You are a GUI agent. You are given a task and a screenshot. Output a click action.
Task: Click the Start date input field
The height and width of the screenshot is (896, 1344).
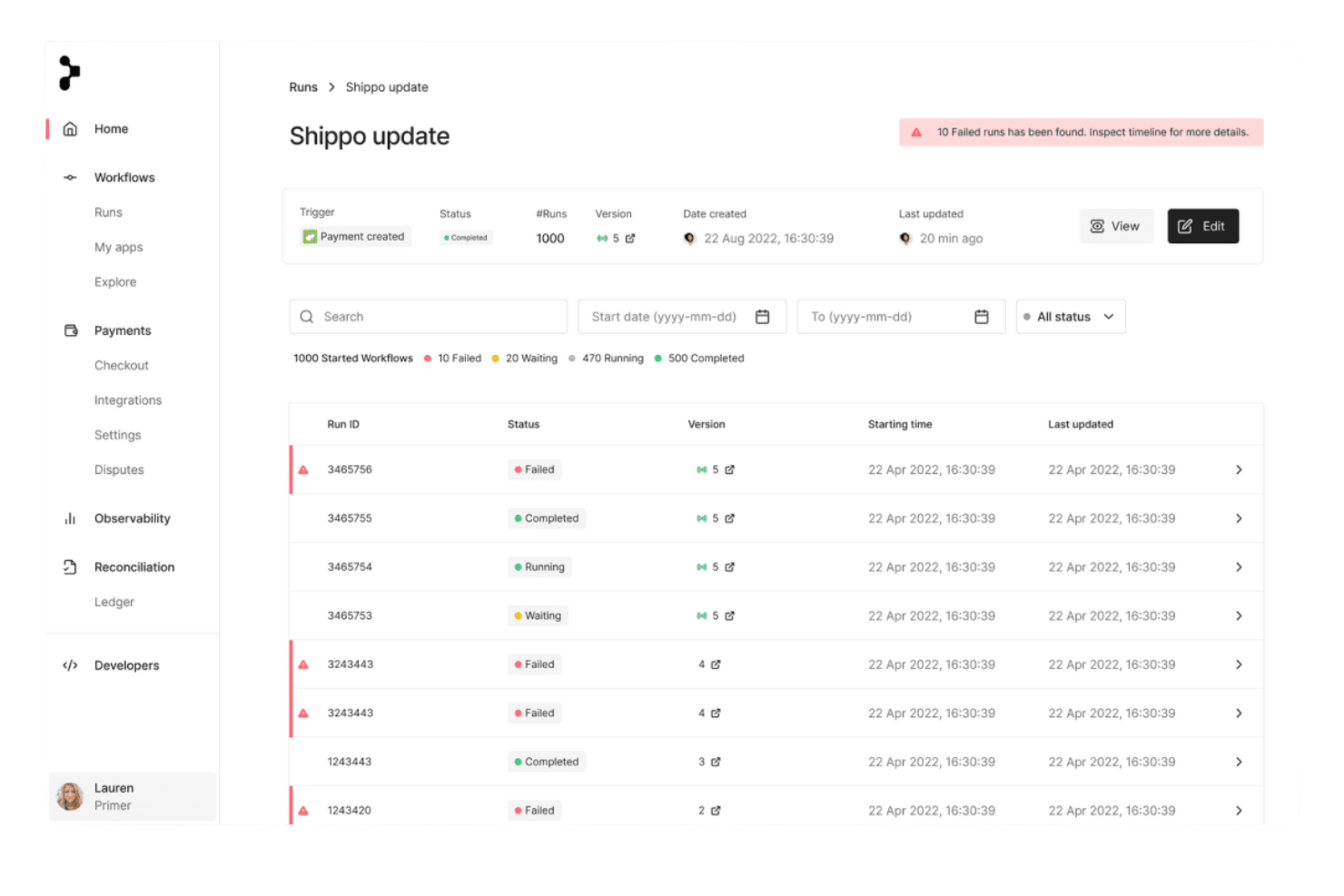click(x=682, y=317)
